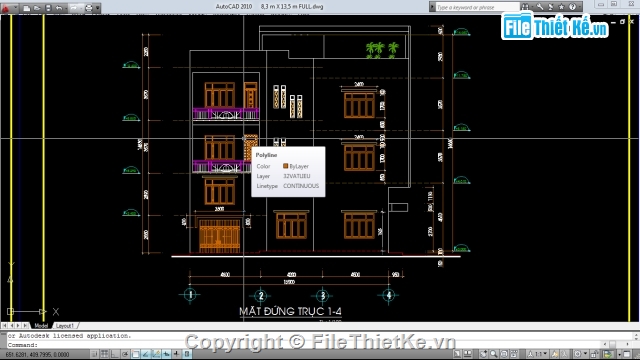Expand the Quick Access Toolbar customize dropdown
The height and width of the screenshot is (360, 640).
point(98,8)
